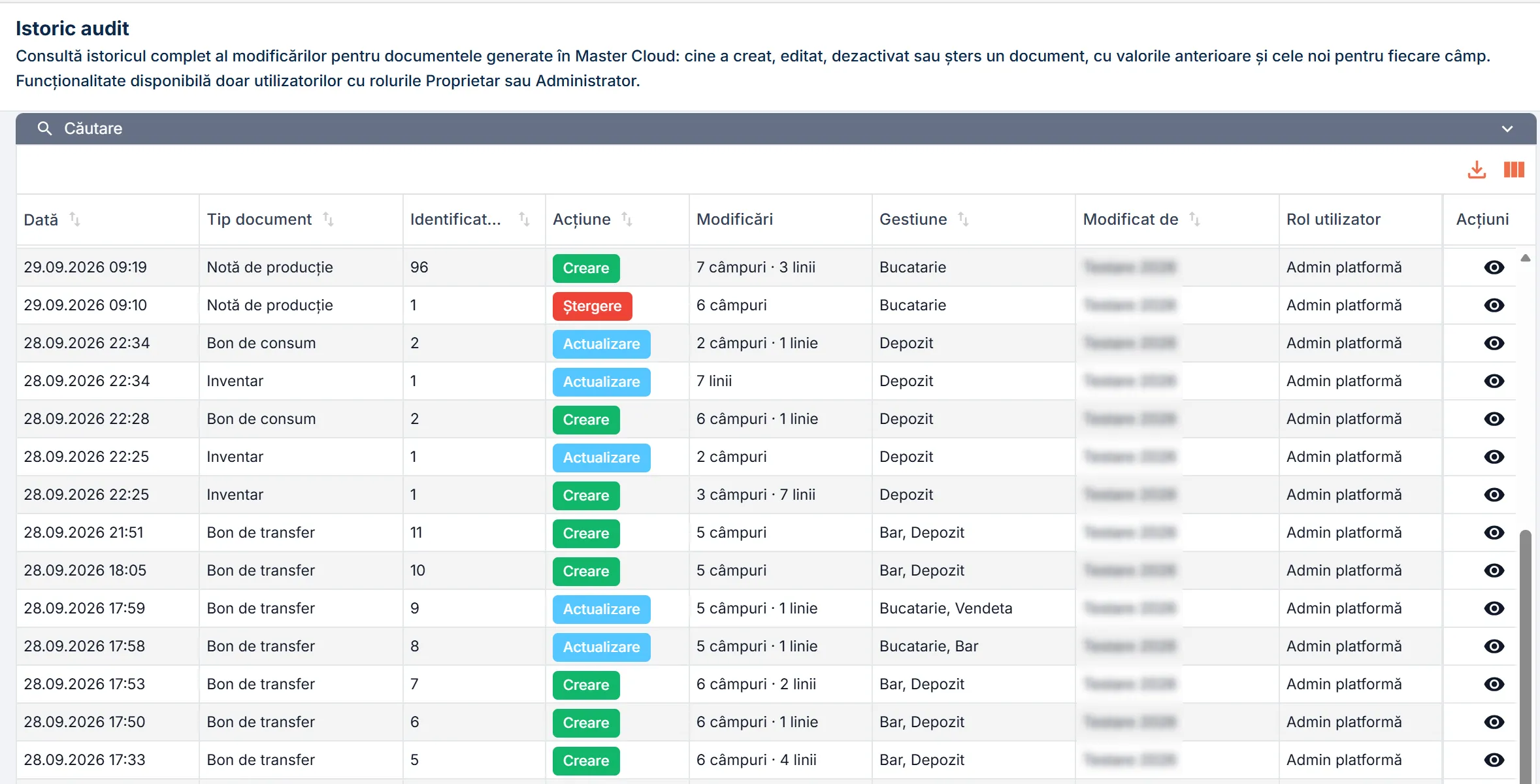The image size is (1540, 784).
Task: Sort by Tip document column
Action: click(x=328, y=220)
